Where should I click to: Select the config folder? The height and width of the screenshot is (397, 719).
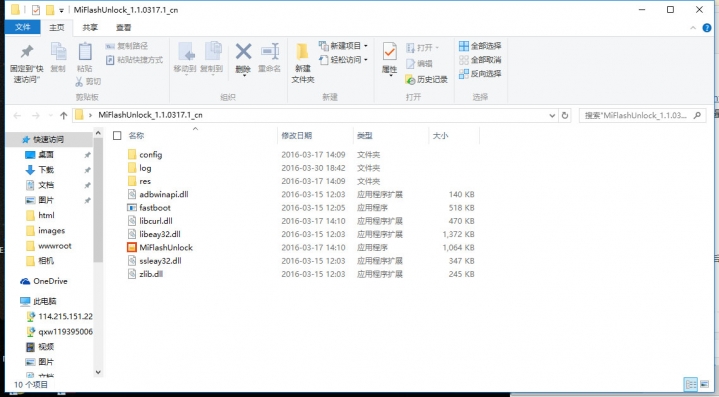point(145,154)
